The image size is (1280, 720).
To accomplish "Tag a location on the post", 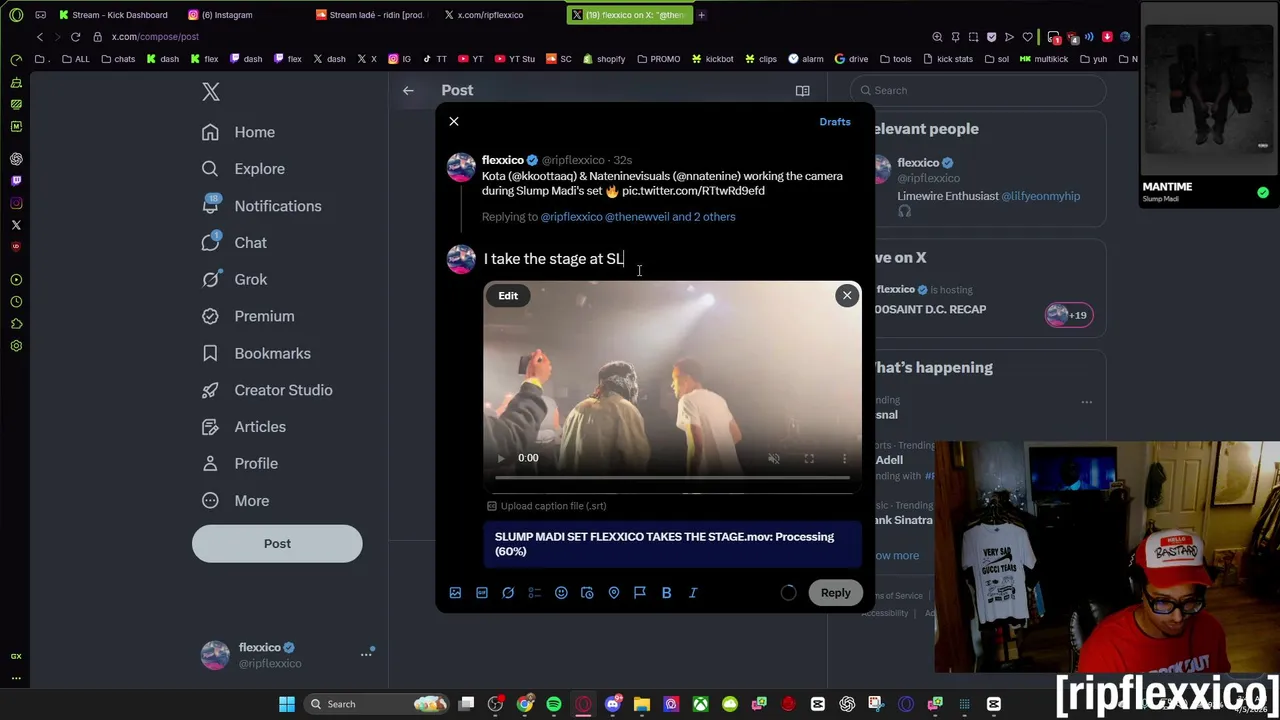I will 614,593.
